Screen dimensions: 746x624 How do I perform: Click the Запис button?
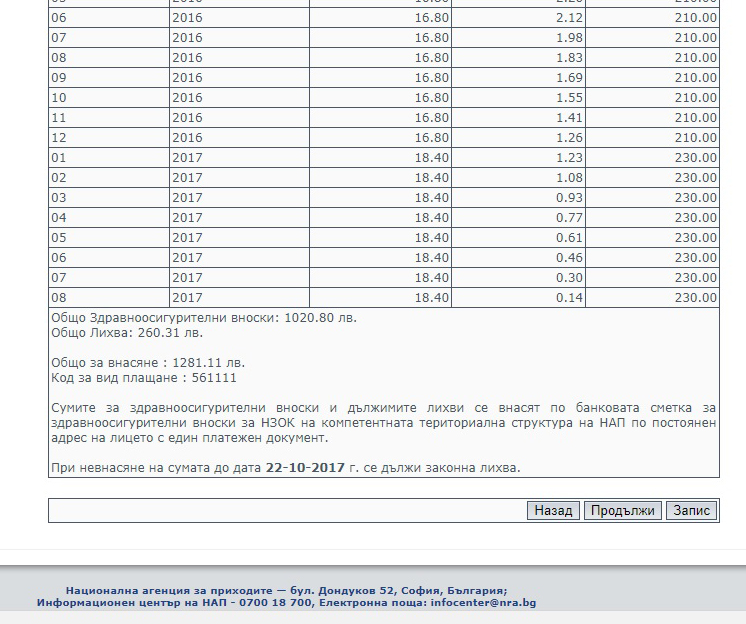click(691, 510)
